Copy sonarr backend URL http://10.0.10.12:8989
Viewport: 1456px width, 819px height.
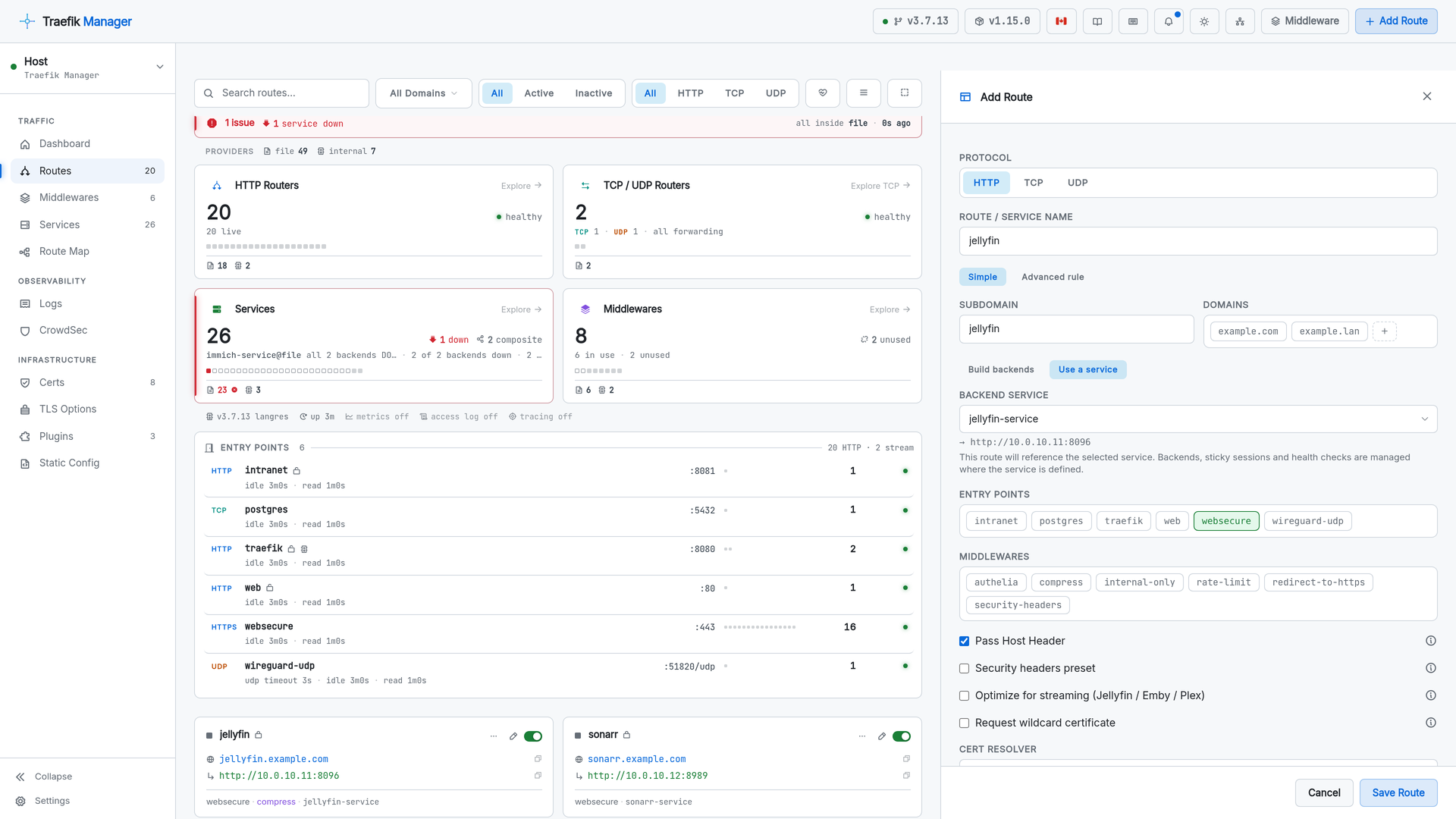[906, 775]
